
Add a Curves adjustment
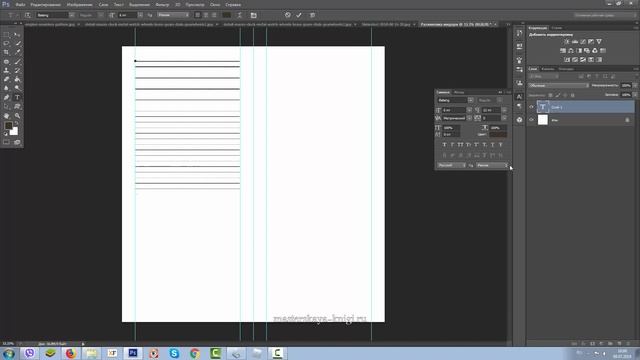coord(583,42)
